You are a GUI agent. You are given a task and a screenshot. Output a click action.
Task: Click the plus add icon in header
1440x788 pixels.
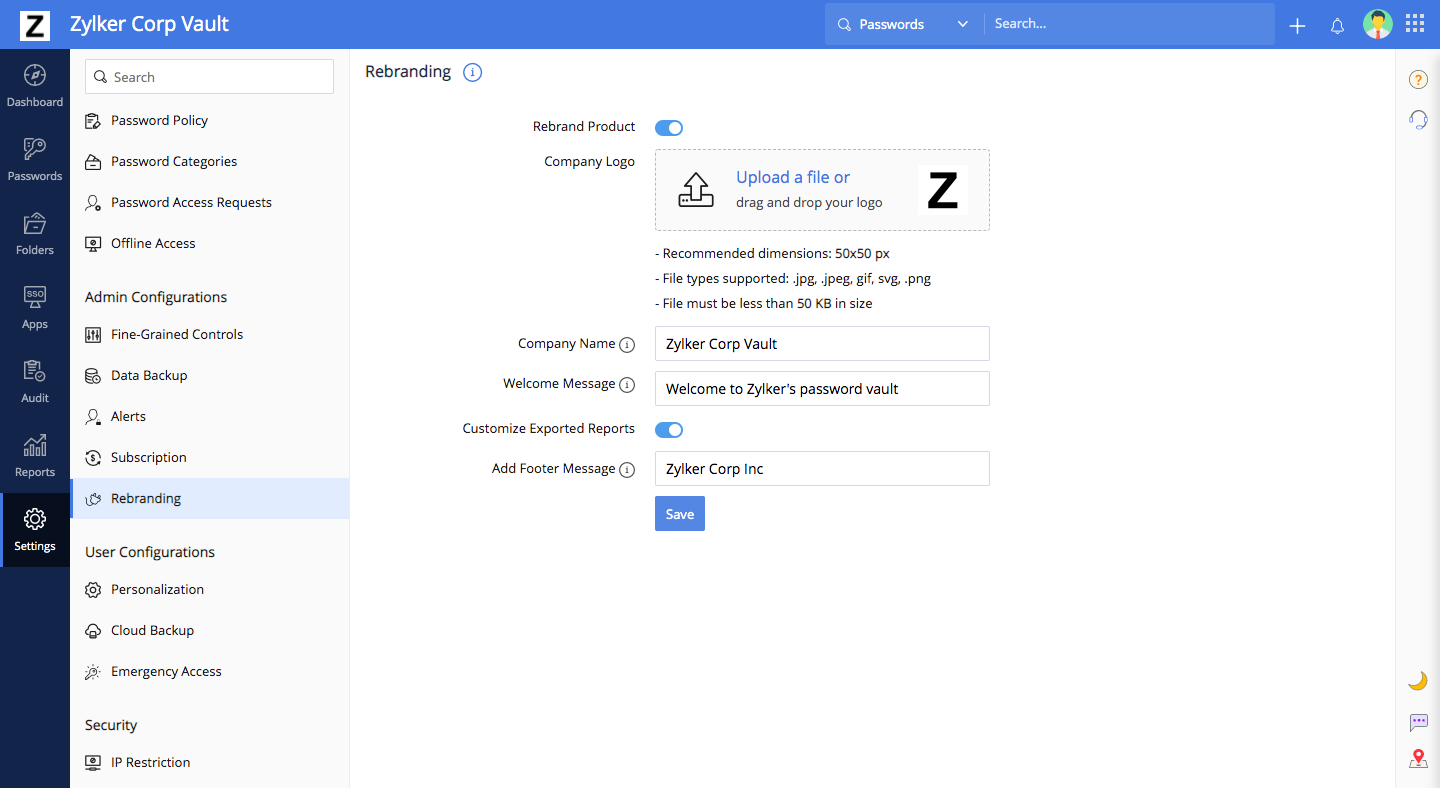(1297, 26)
